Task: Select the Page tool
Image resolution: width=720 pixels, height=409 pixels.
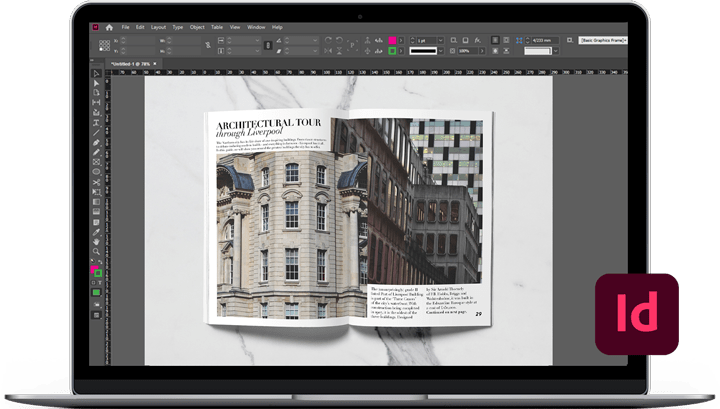Action: [x=96, y=93]
